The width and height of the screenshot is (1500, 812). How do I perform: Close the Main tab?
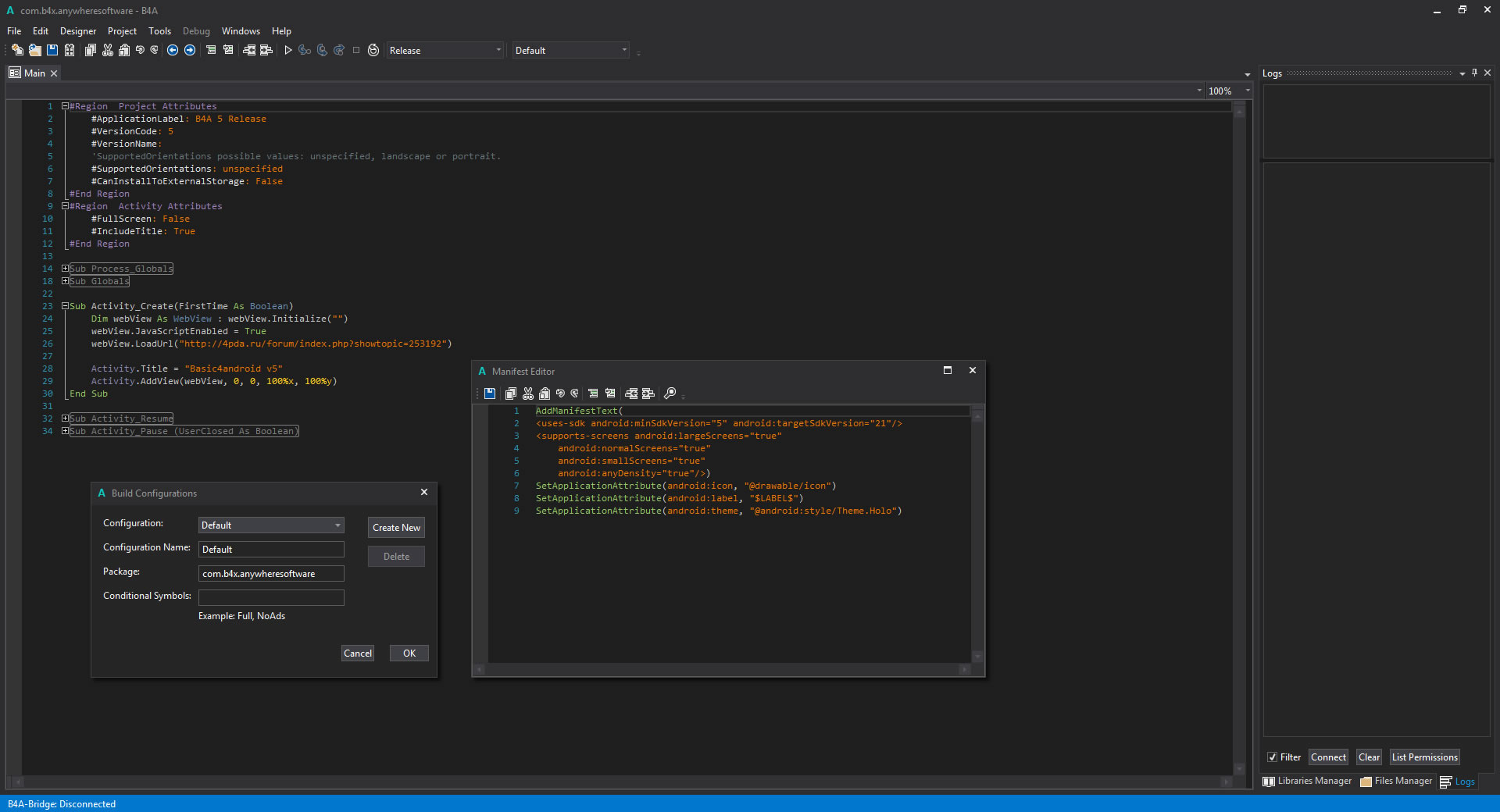coord(54,73)
